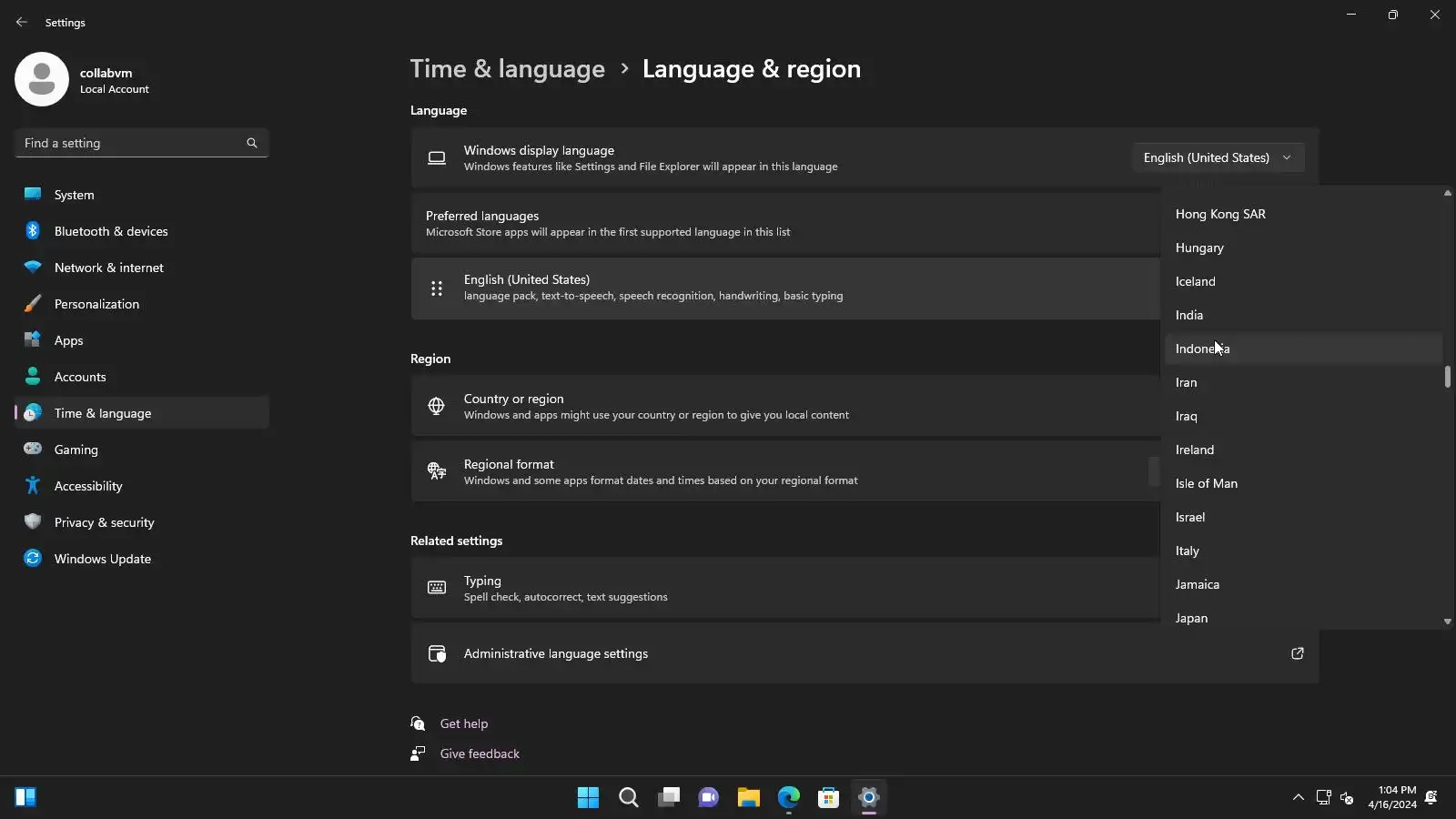The image size is (1456, 819).
Task: Open the Widgets button on taskbar
Action: click(x=25, y=798)
